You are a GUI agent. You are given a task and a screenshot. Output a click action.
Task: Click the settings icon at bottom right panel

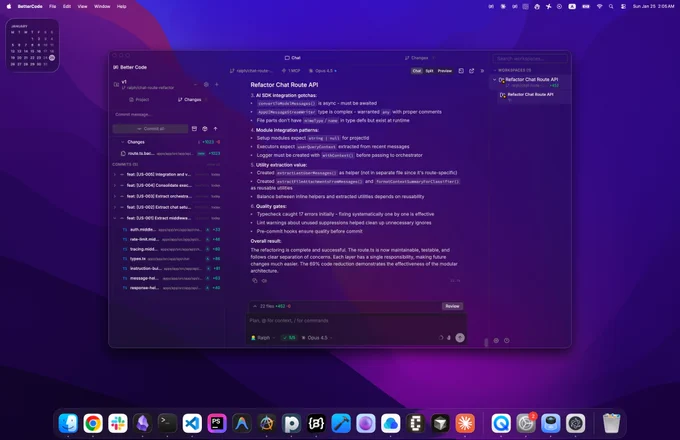496,341
